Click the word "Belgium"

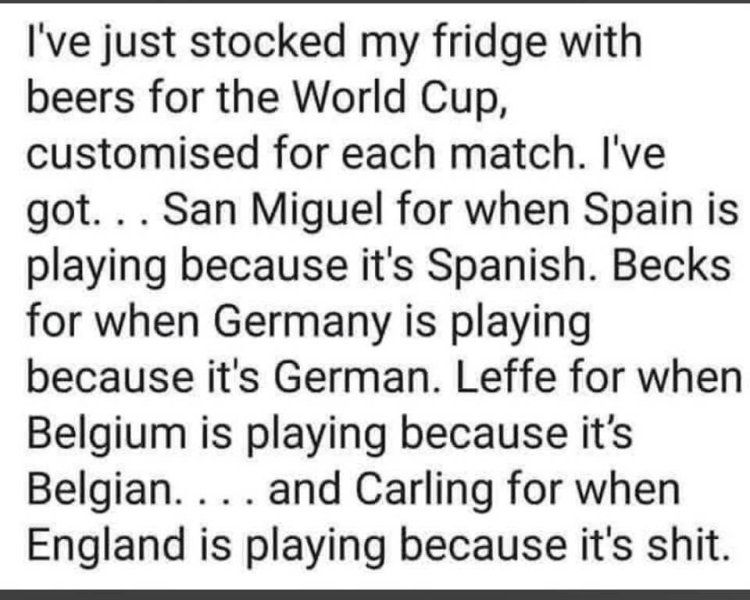tap(107, 433)
